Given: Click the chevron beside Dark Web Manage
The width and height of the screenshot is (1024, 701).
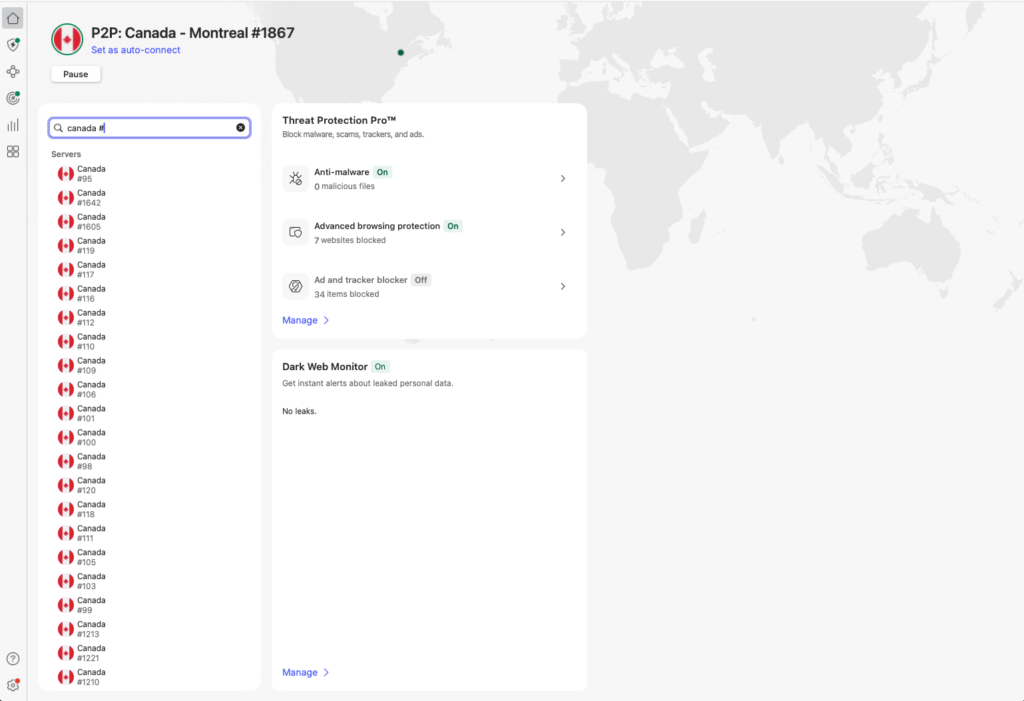Looking at the screenshot, I should [327, 672].
